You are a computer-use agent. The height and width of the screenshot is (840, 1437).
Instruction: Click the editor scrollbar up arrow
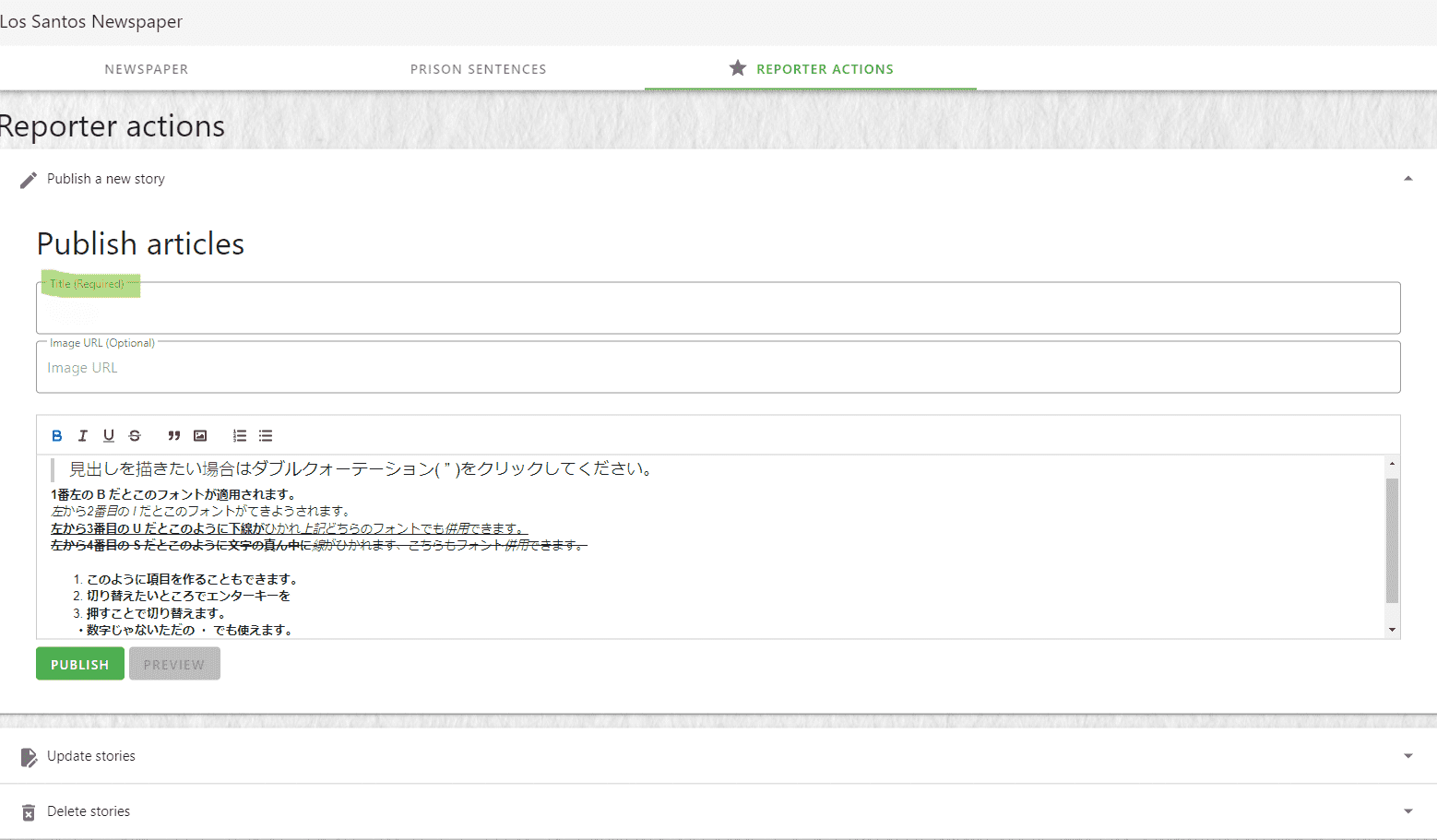1392,464
